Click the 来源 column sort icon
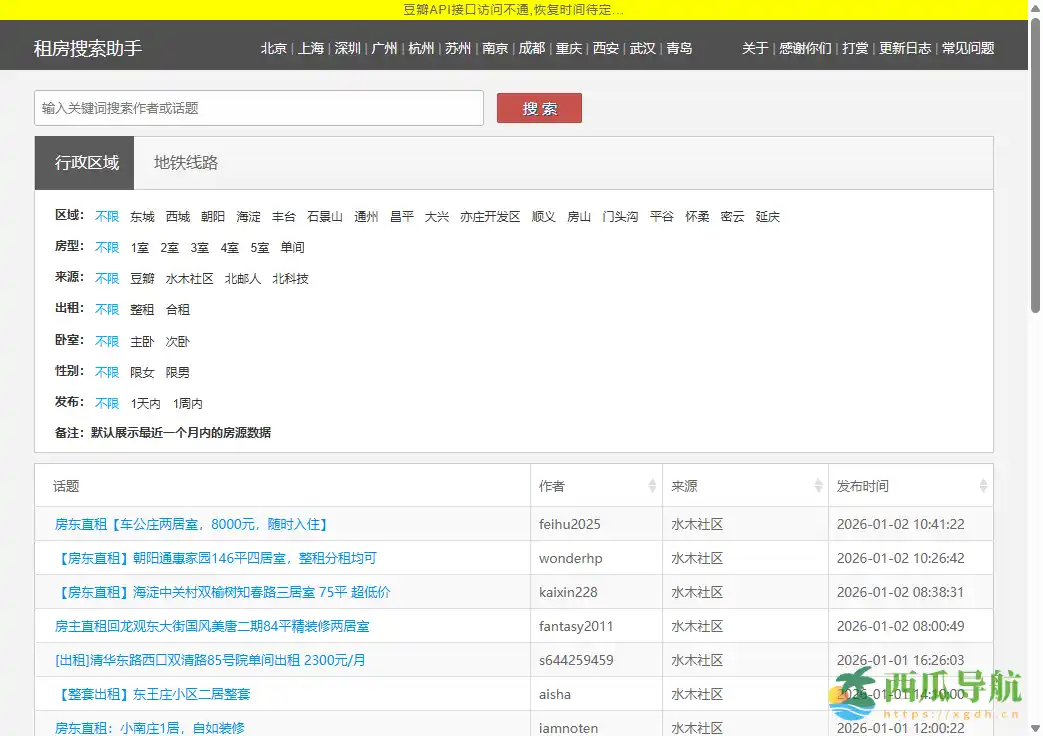Viewport: 1043px width, 736px height. pos(819,485)
